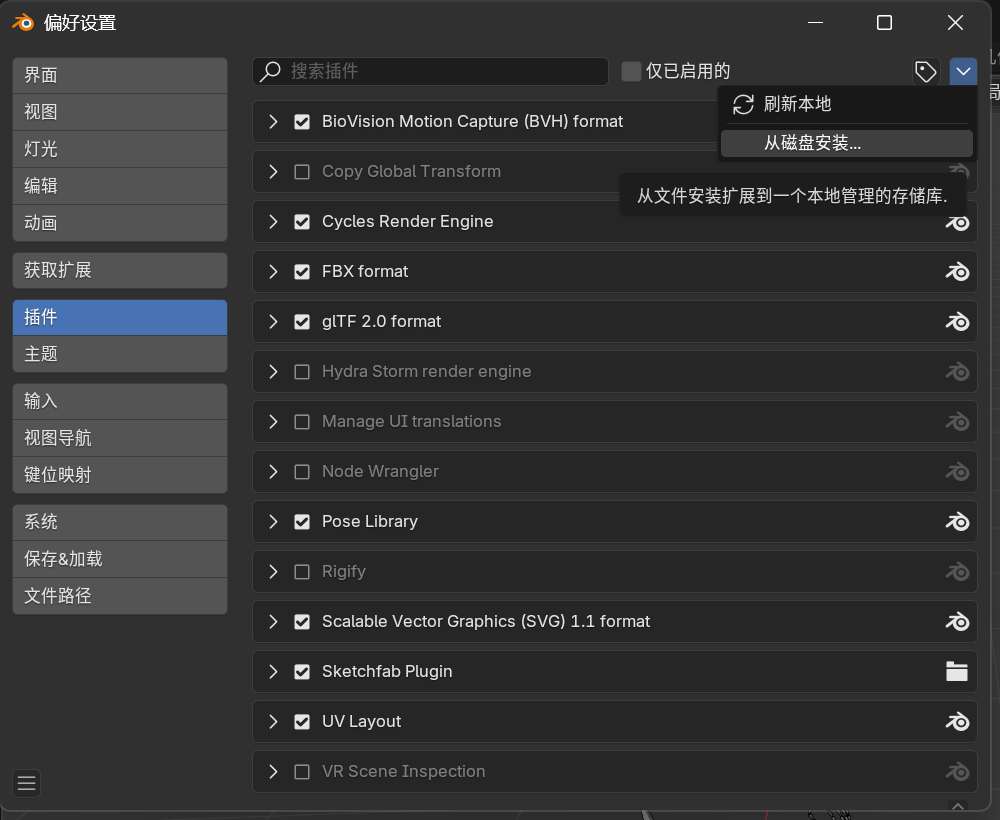Screen dimensions: 1000x820
Task: Enable the Node Wrangler add-on checkbox
Action: click(302, 471)
